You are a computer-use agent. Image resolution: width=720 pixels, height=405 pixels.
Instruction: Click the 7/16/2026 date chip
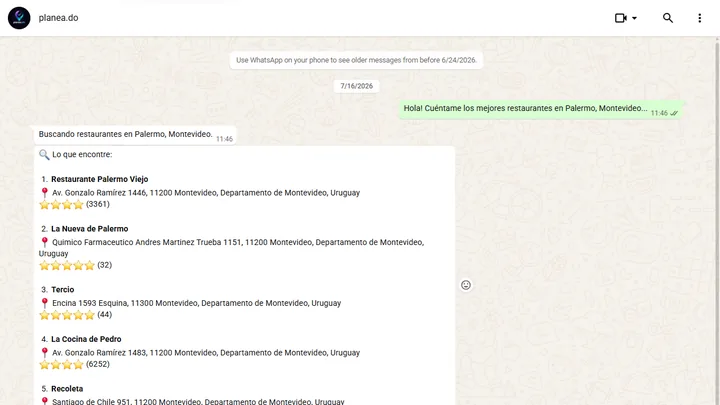pos(356,86)
